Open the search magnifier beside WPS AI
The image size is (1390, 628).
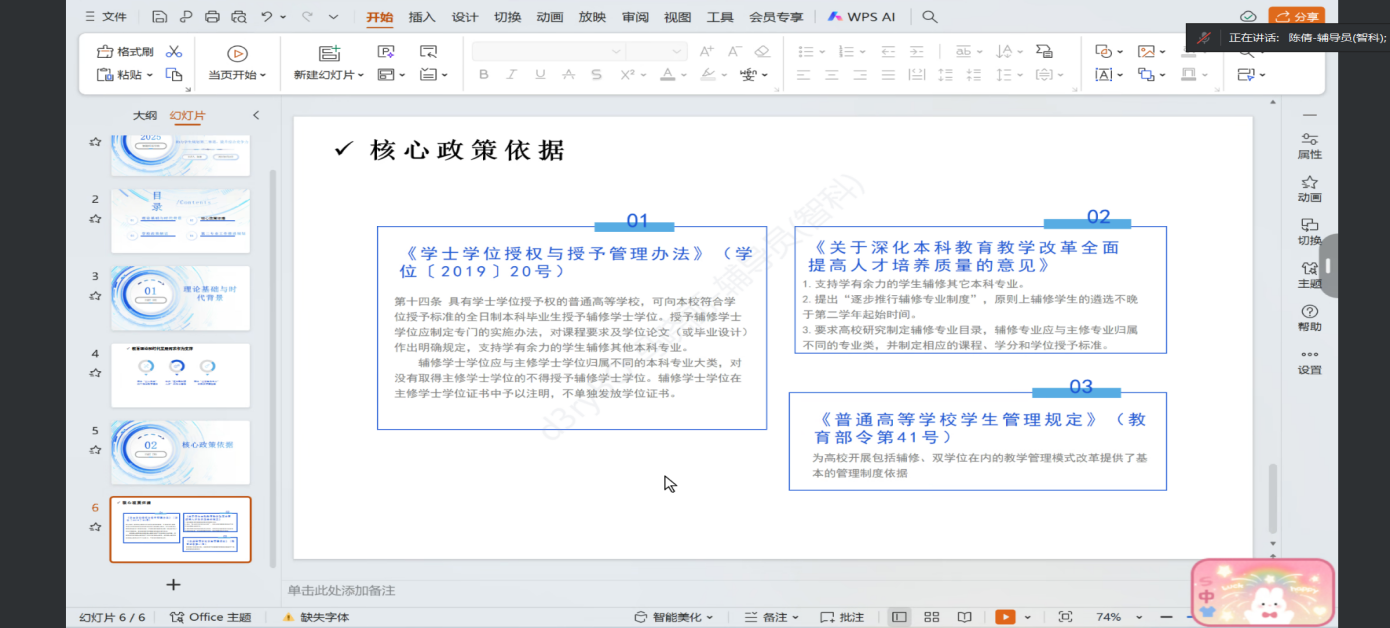pos(930,17)
